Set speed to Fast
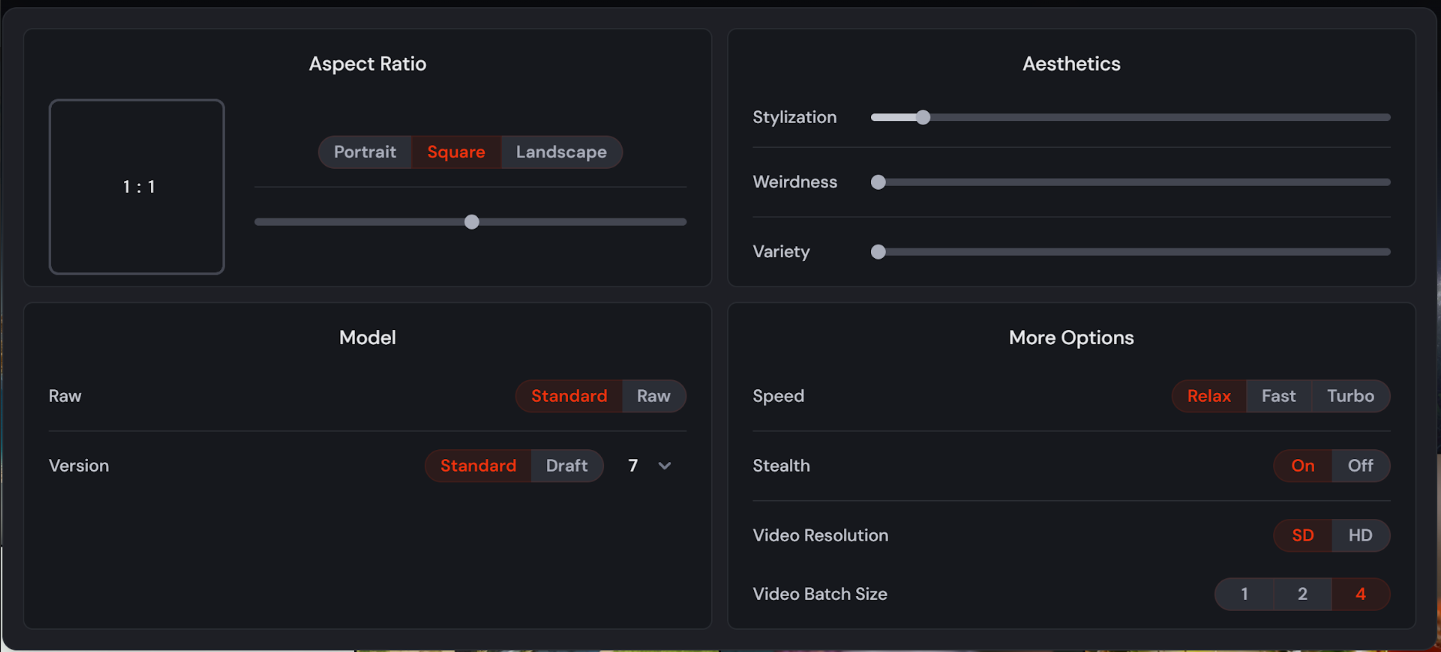Image resolution: width=1441 pixels, height=652 pixels. [x=1278, y=396]
